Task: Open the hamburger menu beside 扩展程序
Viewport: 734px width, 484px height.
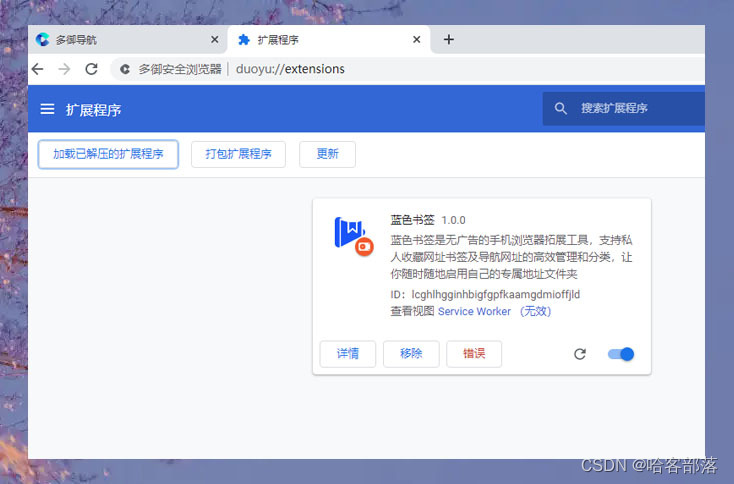Action: (47, 110)
